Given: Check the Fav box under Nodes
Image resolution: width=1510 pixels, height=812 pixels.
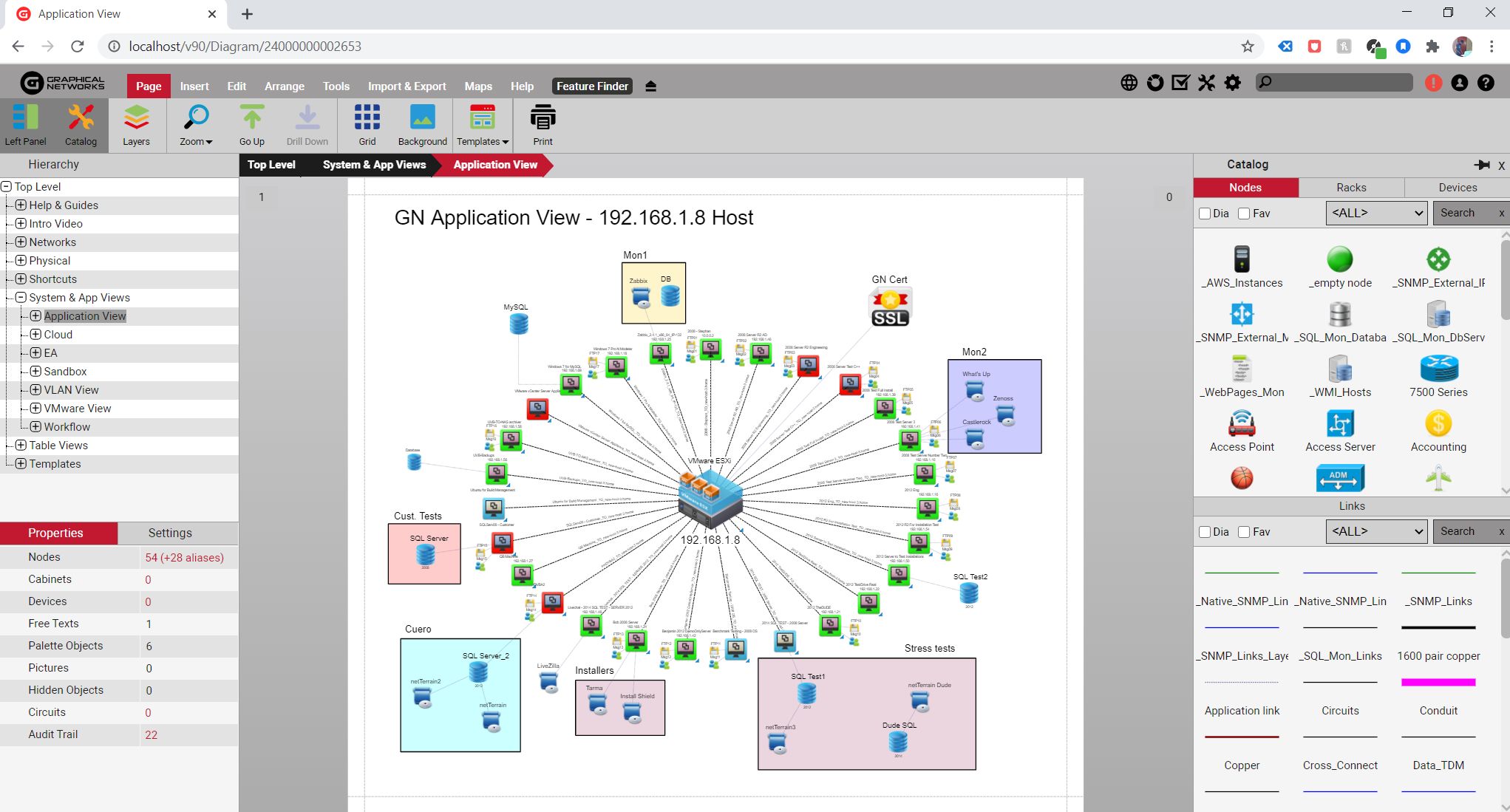Looking at the screenshot, I should pyautogui.click(x=1244, y=214).
